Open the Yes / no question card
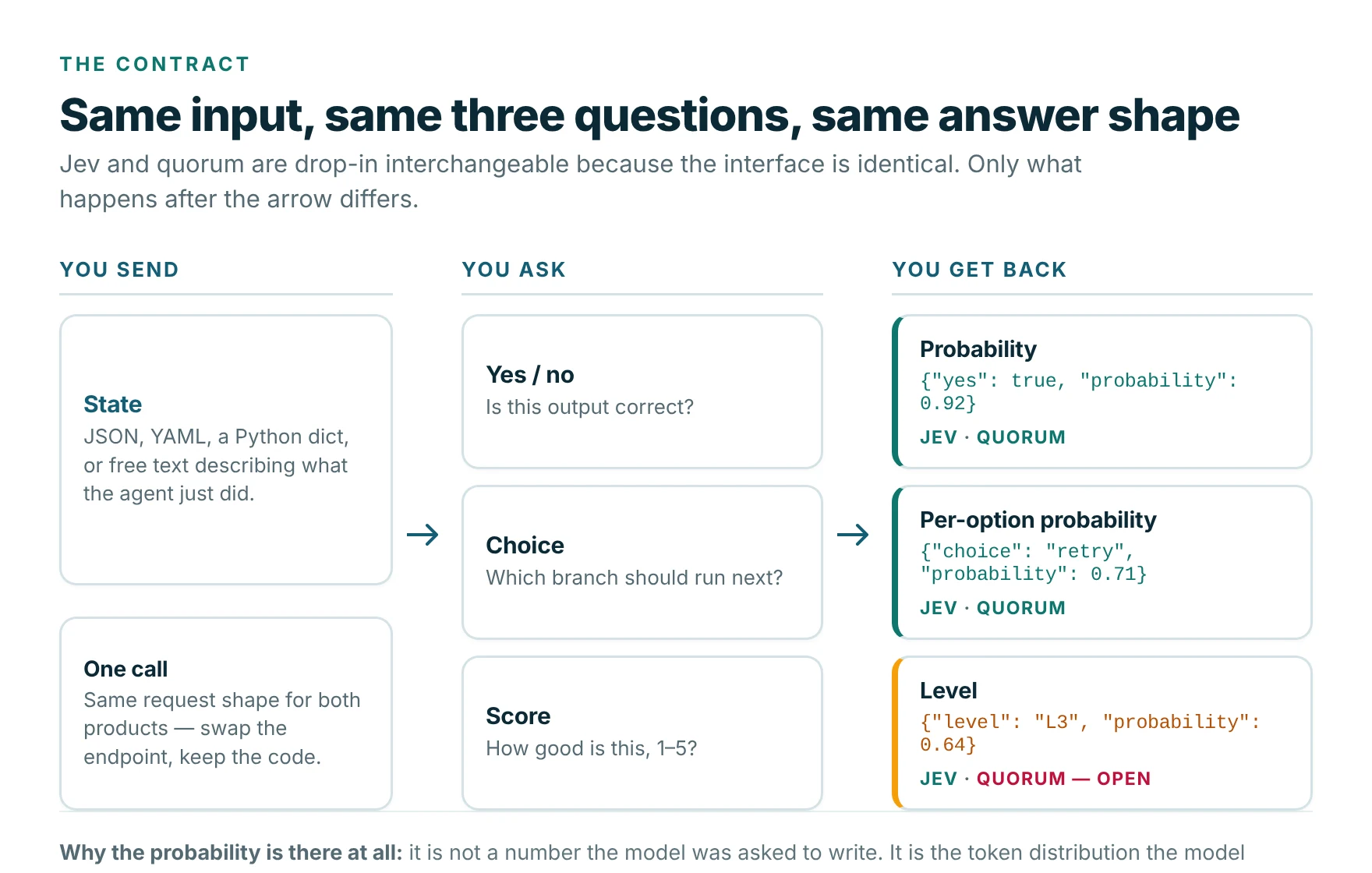 tap(642, 391)
